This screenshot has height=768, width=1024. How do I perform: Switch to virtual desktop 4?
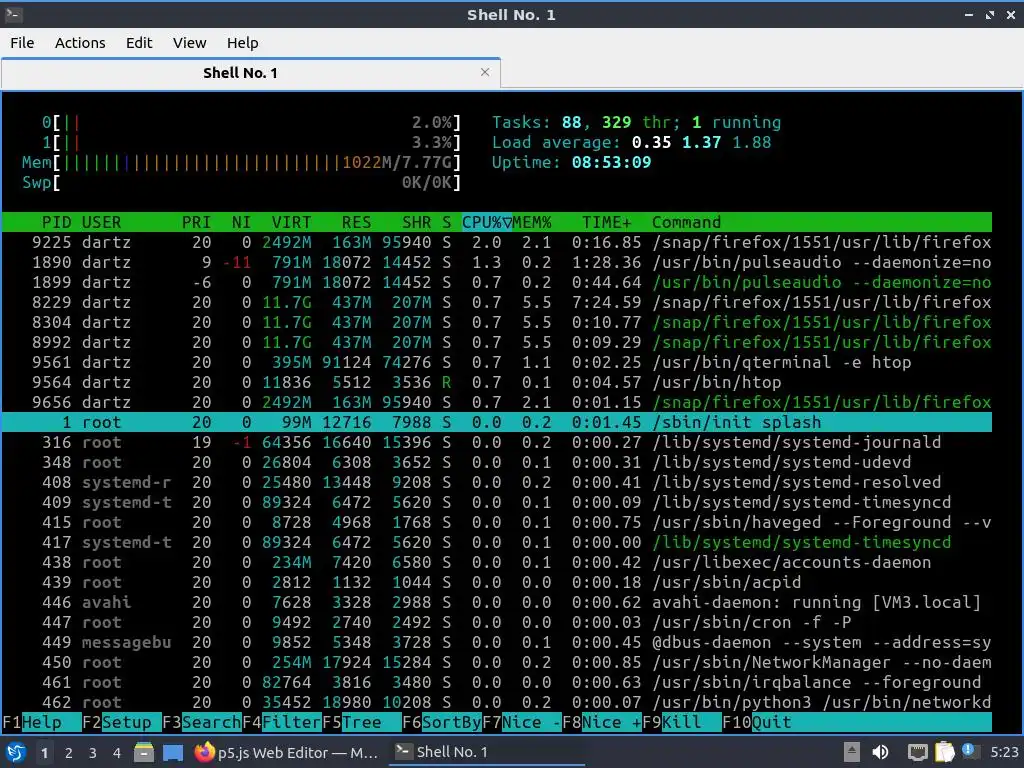pyautogui.click(x=116, y=753)
